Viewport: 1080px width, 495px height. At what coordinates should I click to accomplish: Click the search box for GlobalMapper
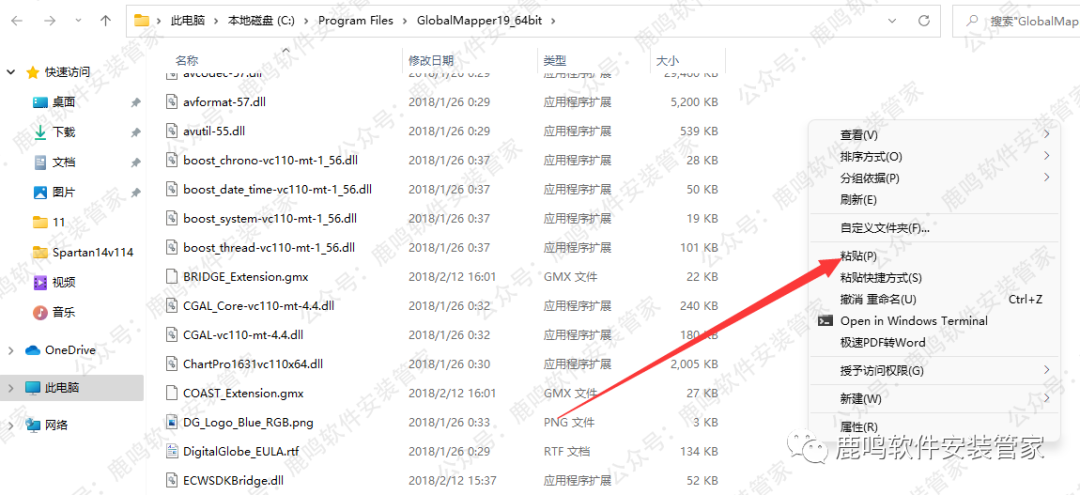click(x=1016, y=21)
